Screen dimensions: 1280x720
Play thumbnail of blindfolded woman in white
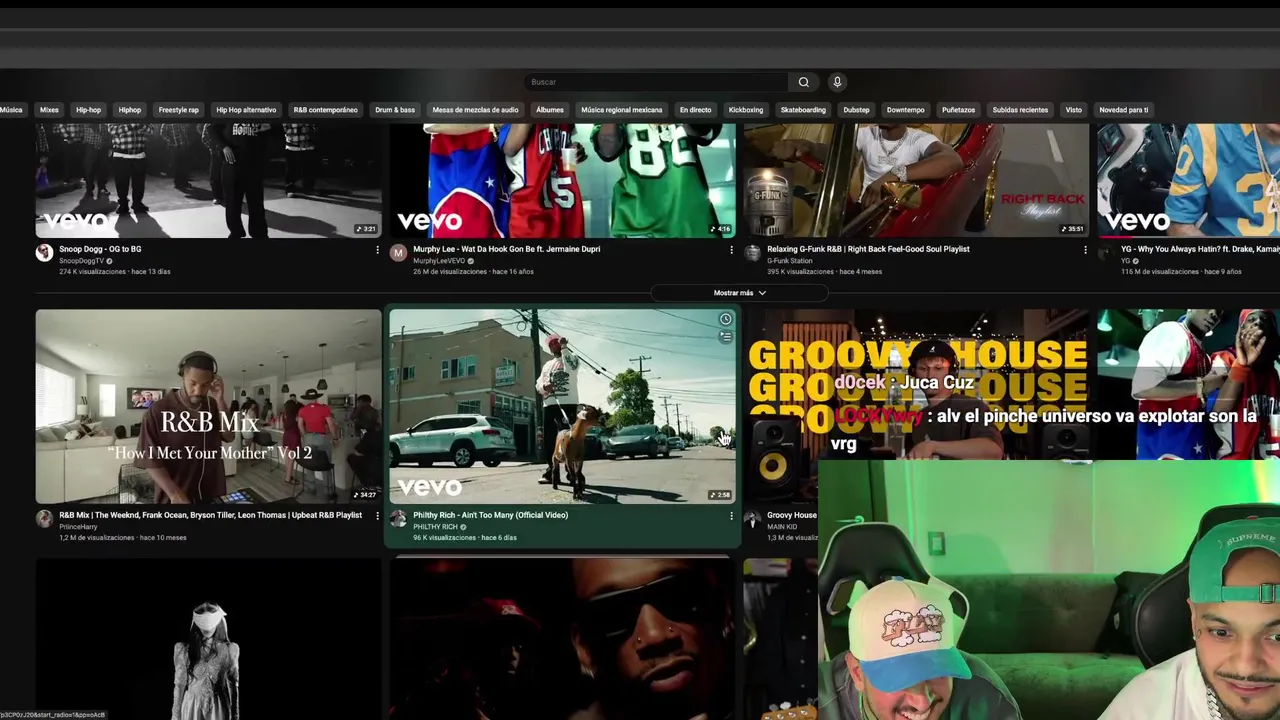[x=208, y=640]
